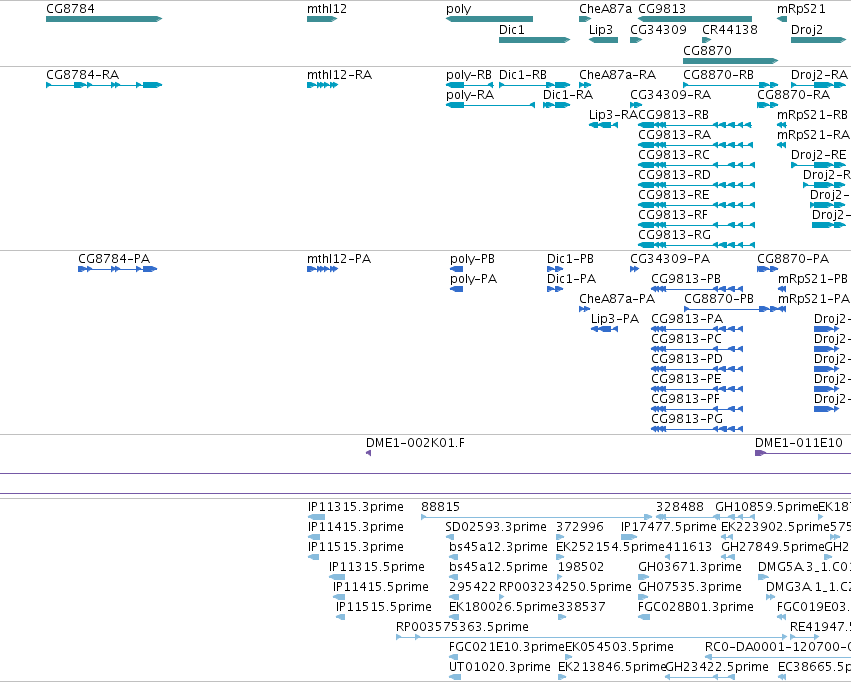Click the IP11315.3prime EST label
Image resolution: width=851 pixels, height=682 pixels.
pyautogui.click(x=355, y=507)
